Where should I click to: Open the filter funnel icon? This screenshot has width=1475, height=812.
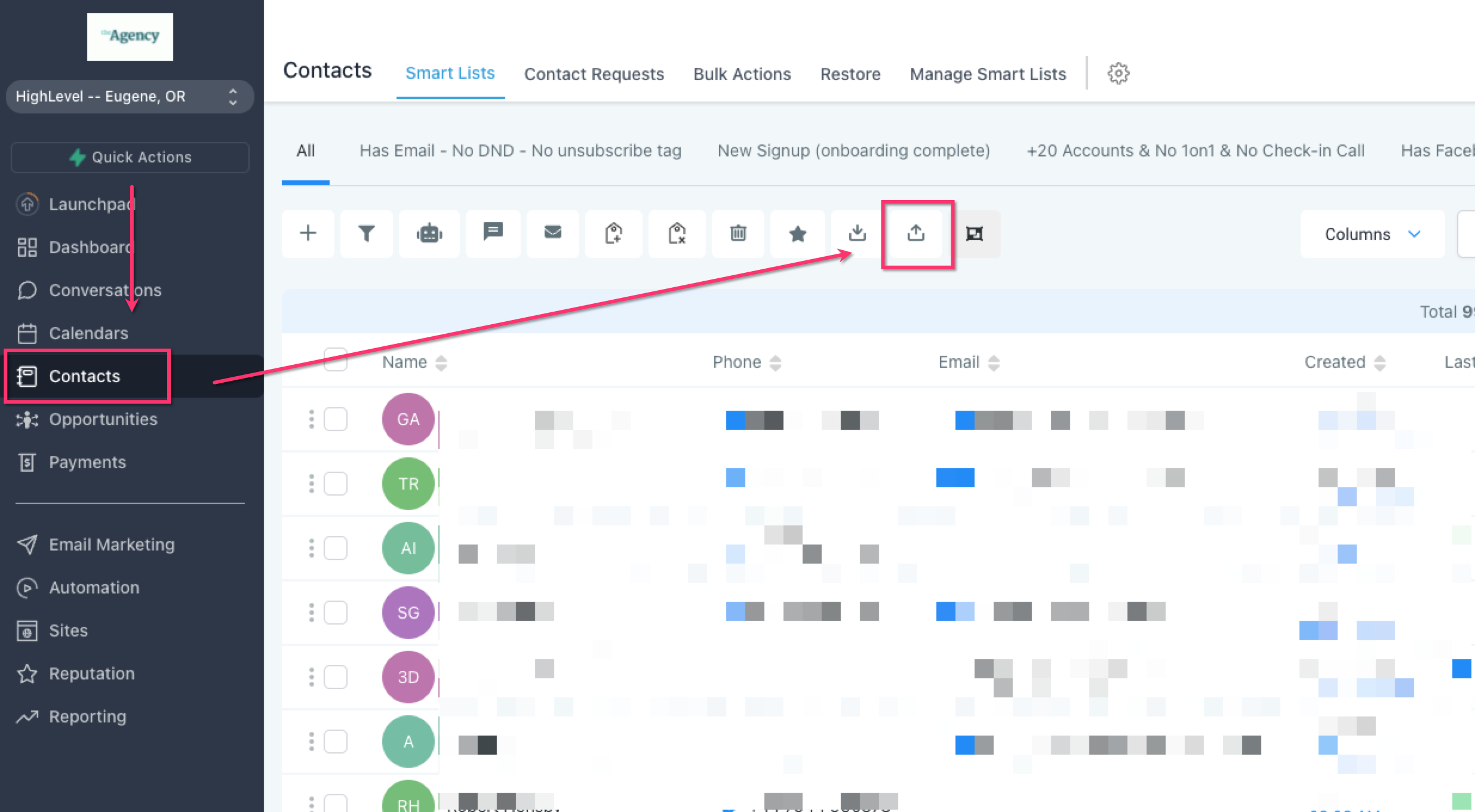click(367, 233)
